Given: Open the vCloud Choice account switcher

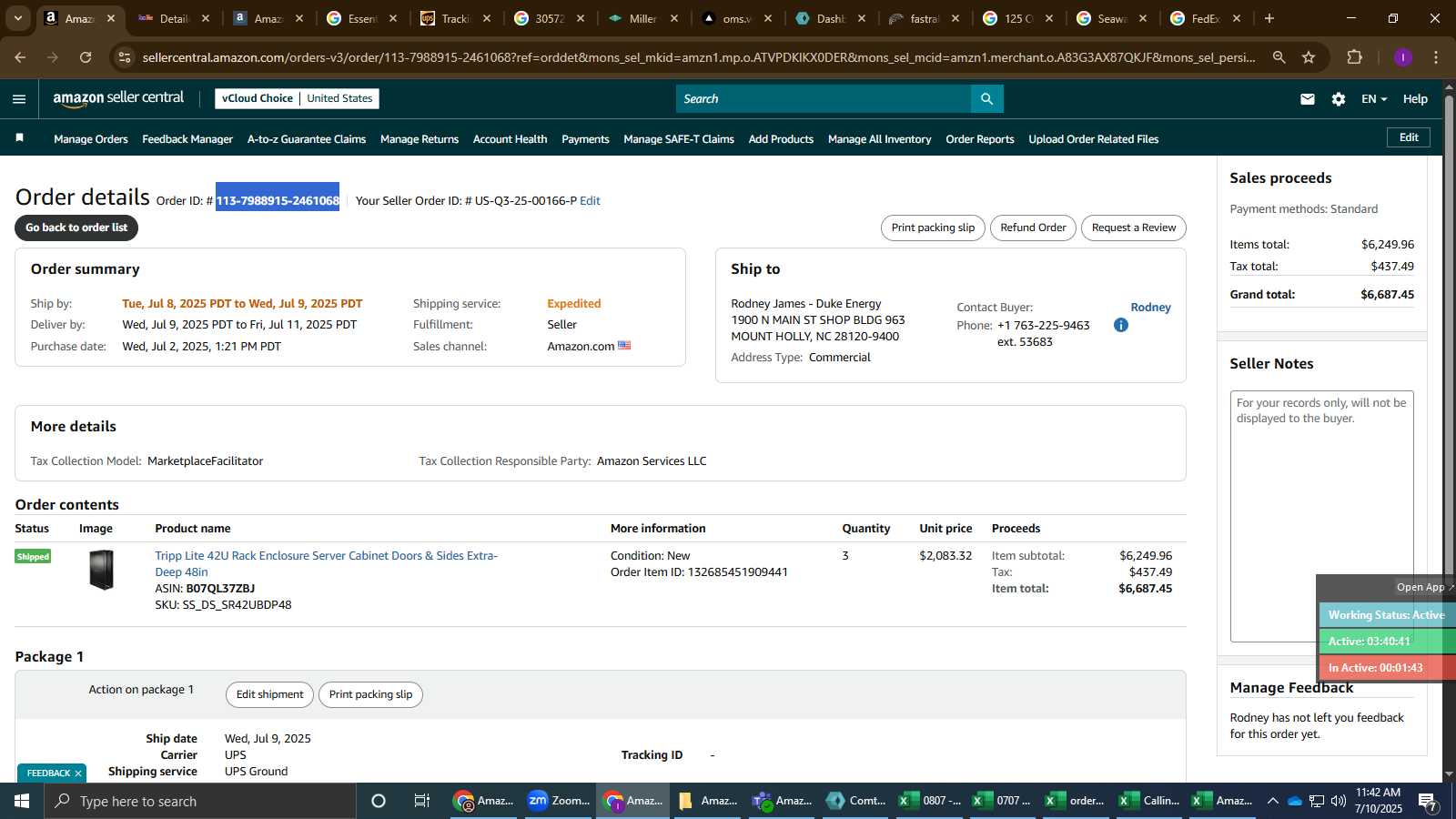Looking at the screenshot, I should 297,98.
